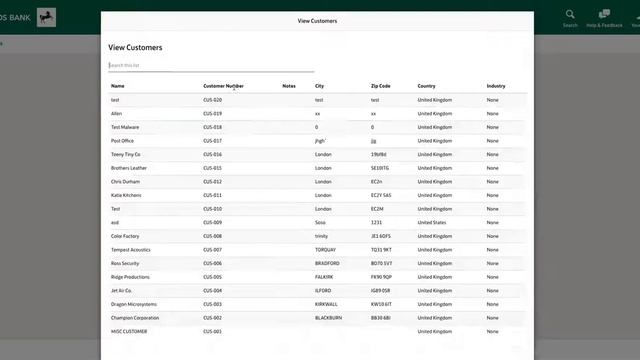
Task: Sort by the Name column header
Action: tap(118, 86)
